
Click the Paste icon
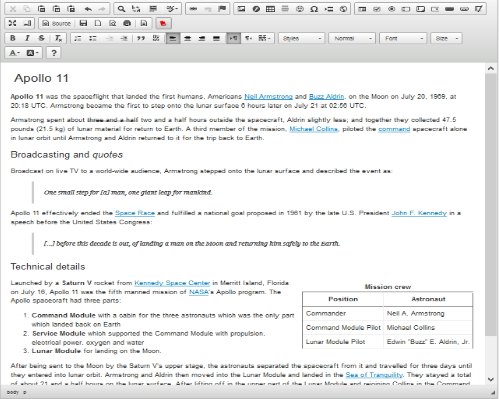click(x=41, y=9)
